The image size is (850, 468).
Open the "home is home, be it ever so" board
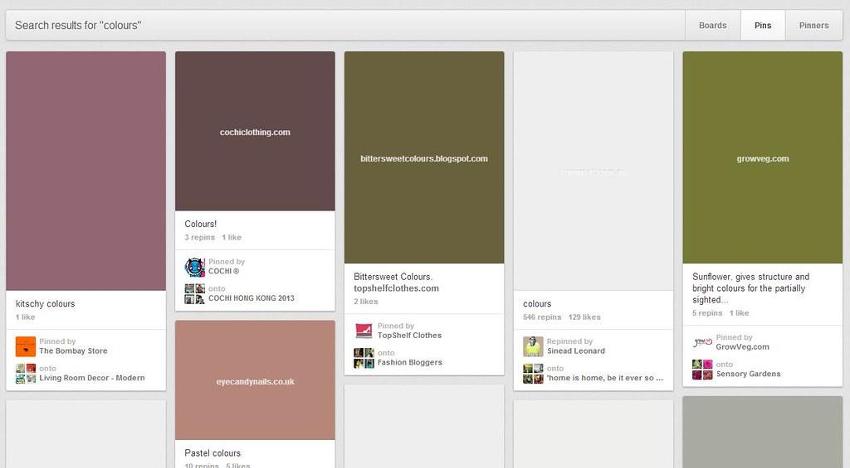tap(604, 378)
